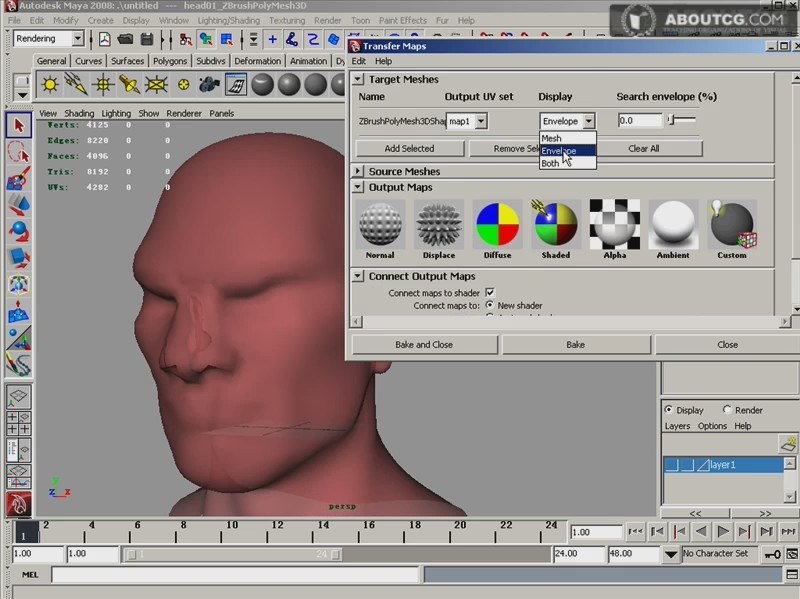The image size is (800, 599).
Task: Open the Rendering menu set dropdown
Action: [78, 38]
